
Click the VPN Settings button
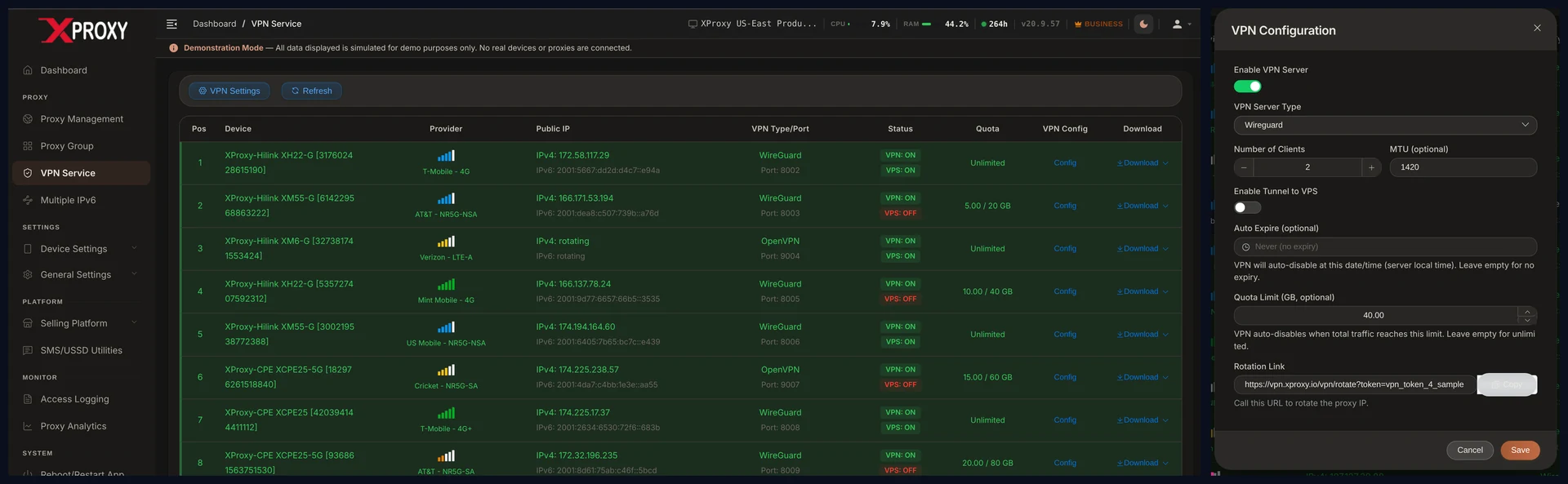[x=229, y=91]
